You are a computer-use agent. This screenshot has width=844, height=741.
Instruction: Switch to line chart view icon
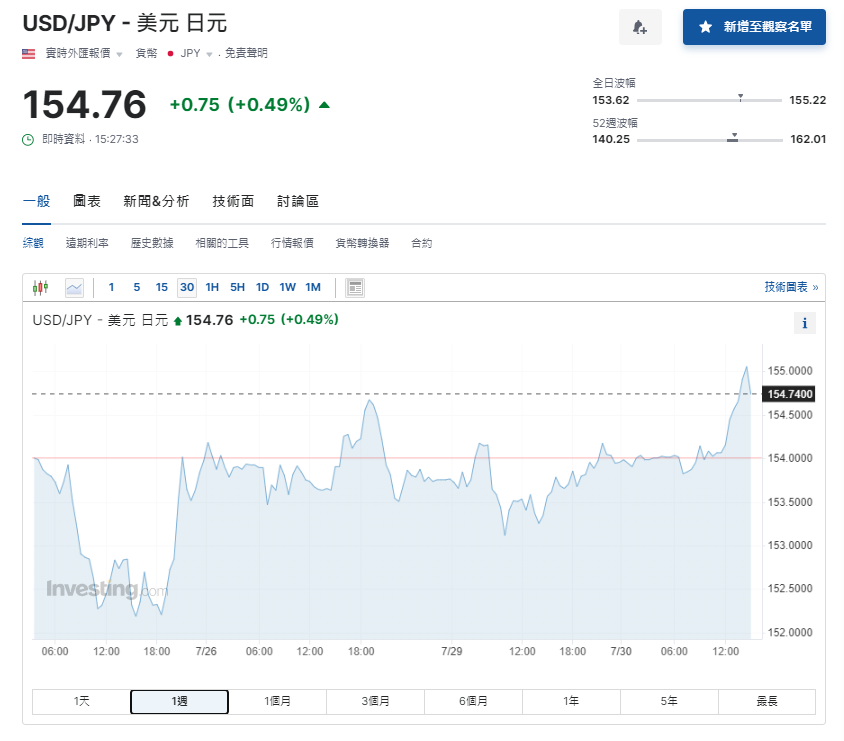point(75,287)
